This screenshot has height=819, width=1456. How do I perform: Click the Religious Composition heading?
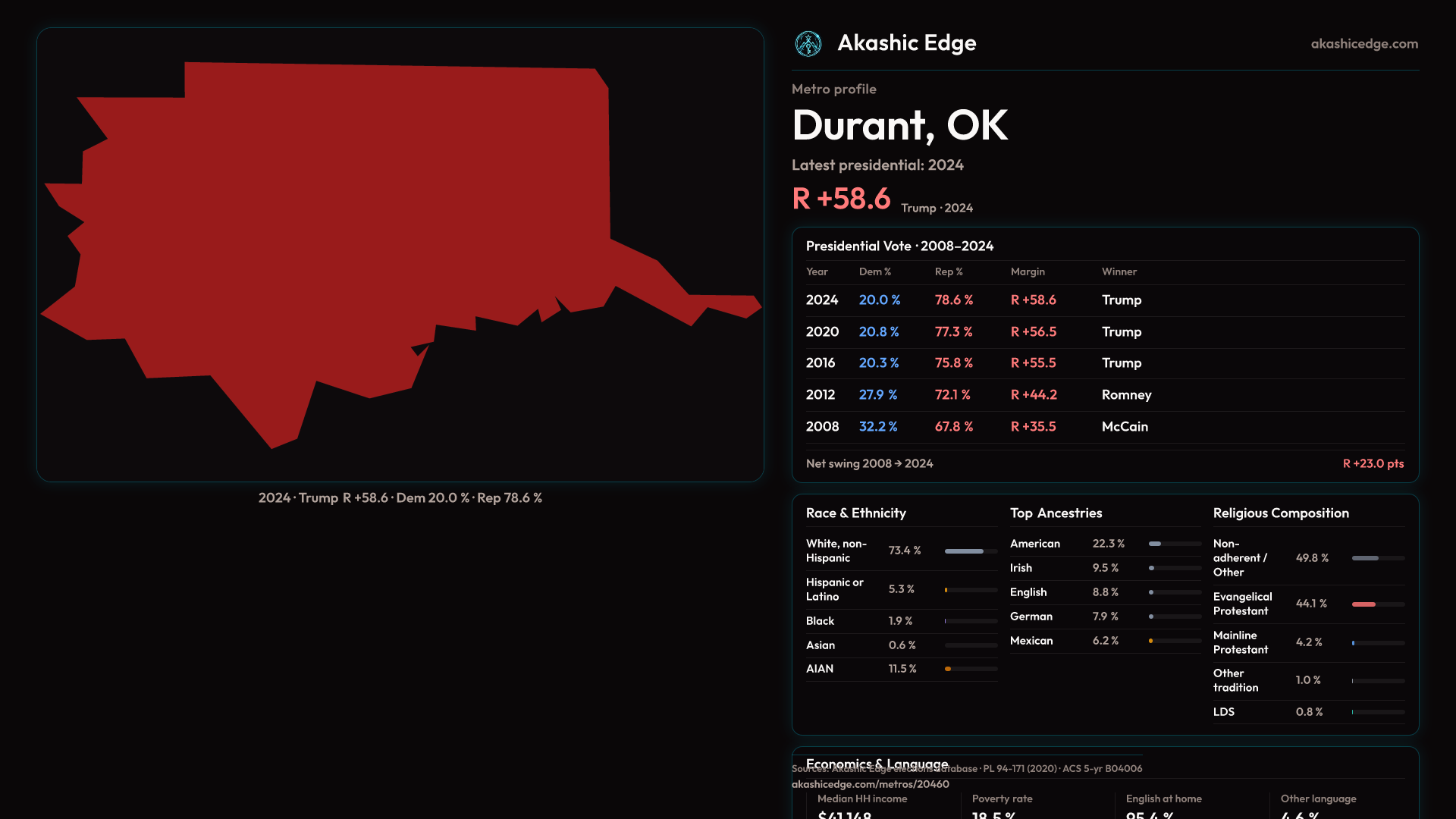pyautogui.click(x=1280, y=513)
